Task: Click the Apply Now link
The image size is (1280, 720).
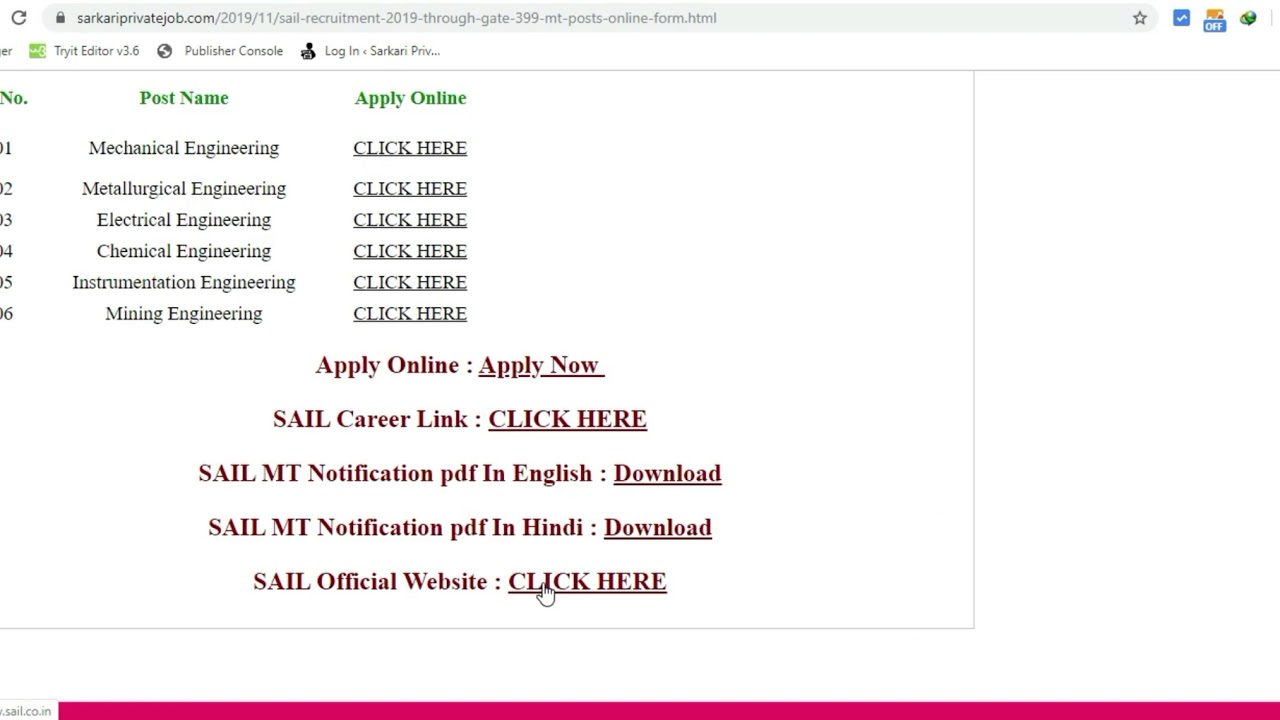Action: [x=541, y=365]
